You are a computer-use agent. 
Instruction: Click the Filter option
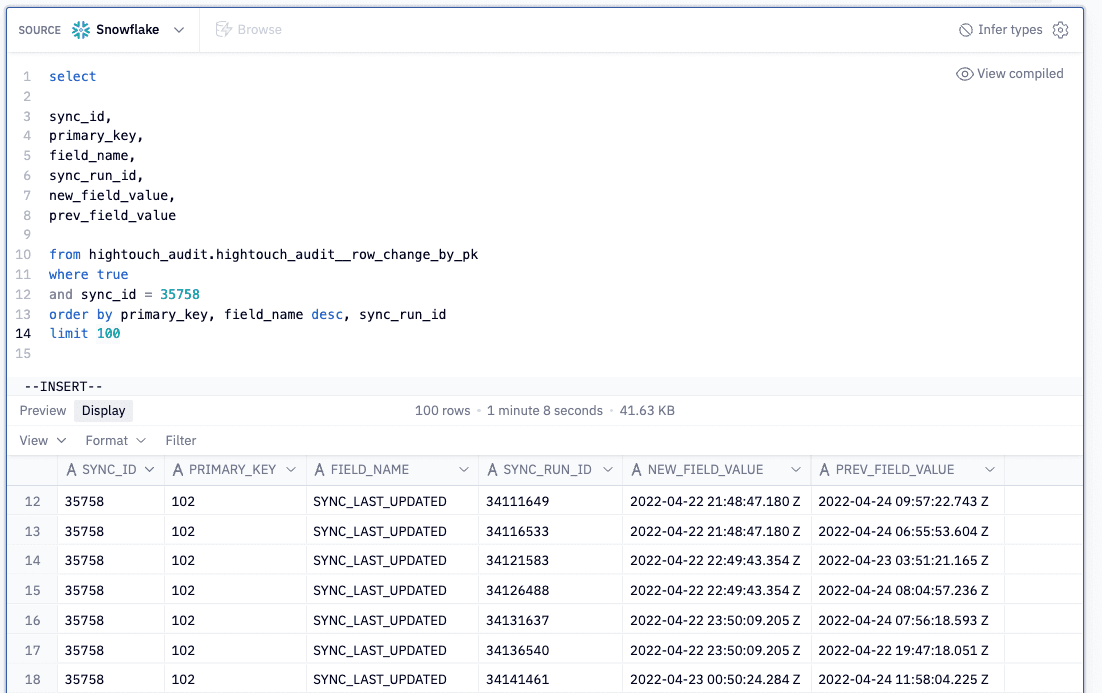coord(180,440)
